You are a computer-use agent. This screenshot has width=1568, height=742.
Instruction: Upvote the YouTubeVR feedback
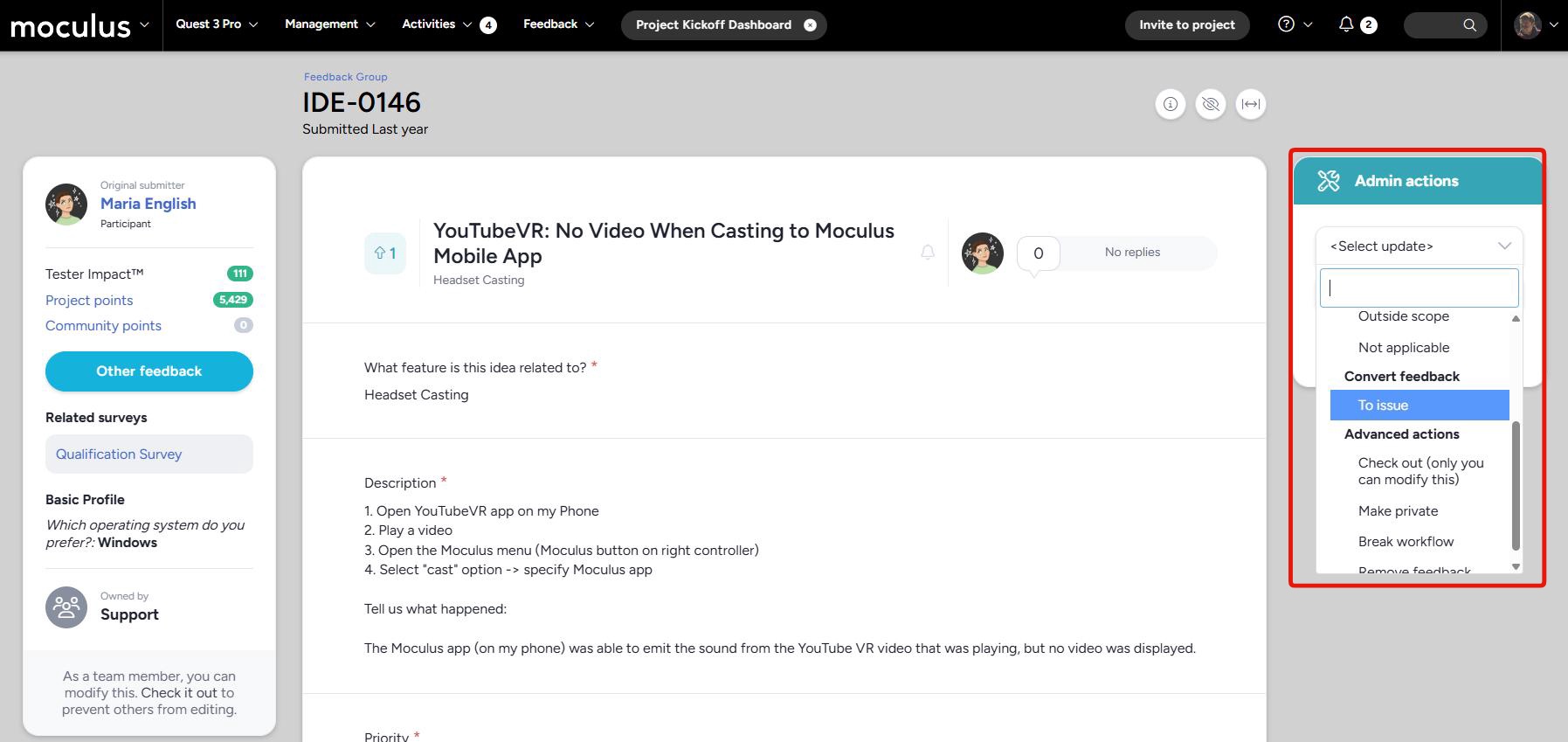[x=385, y=253]
